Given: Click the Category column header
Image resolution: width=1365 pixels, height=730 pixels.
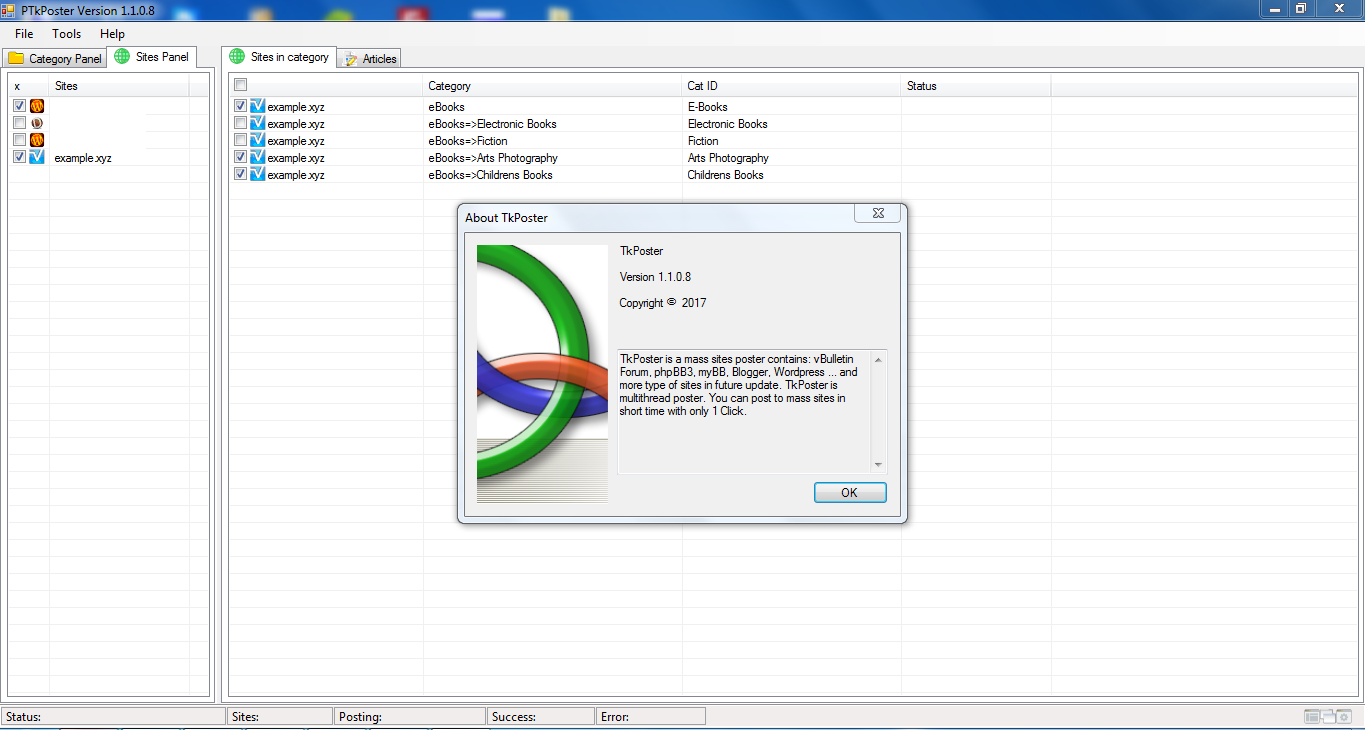Looking at the screenshot, I should (553, 86).
